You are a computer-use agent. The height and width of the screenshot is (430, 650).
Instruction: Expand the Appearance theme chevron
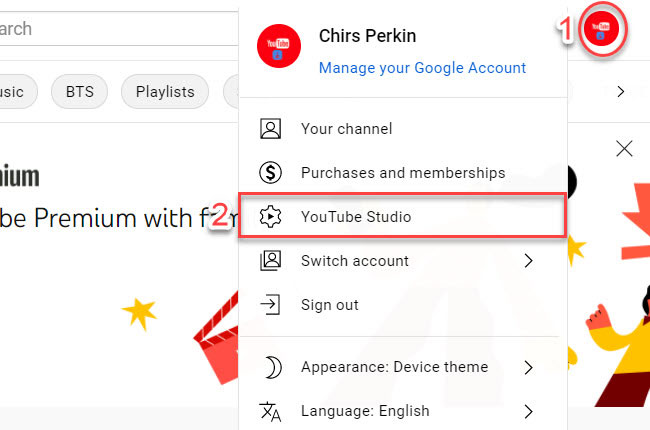point(528,367)
